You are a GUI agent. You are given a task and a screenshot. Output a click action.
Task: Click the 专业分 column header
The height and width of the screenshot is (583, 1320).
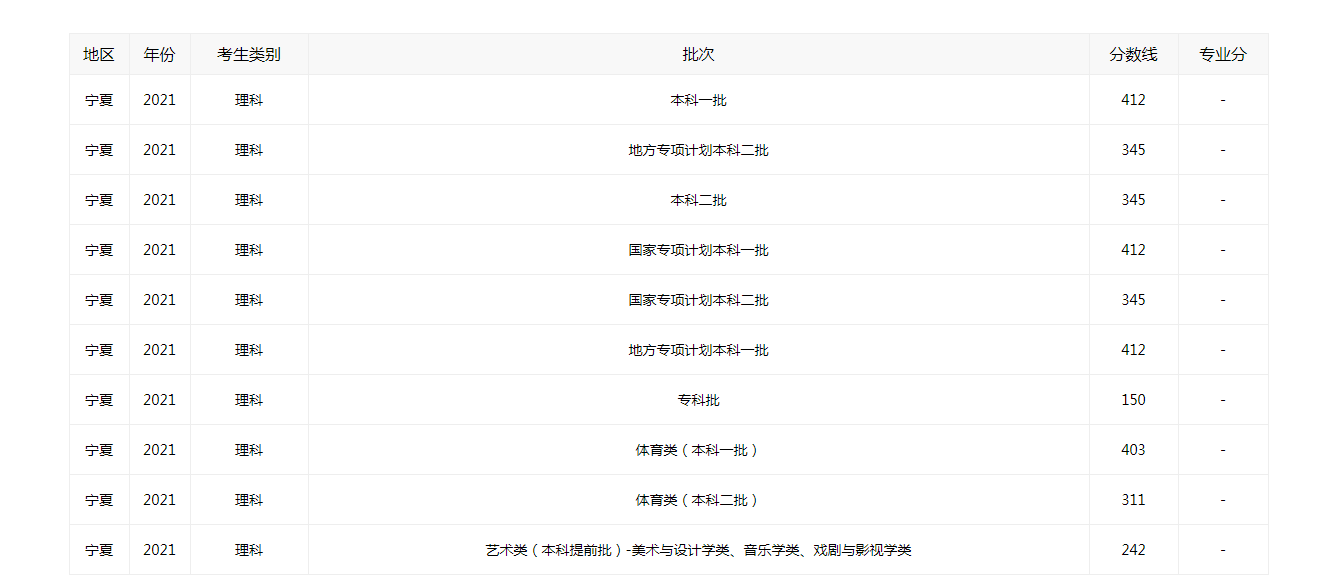(1223, 55)
